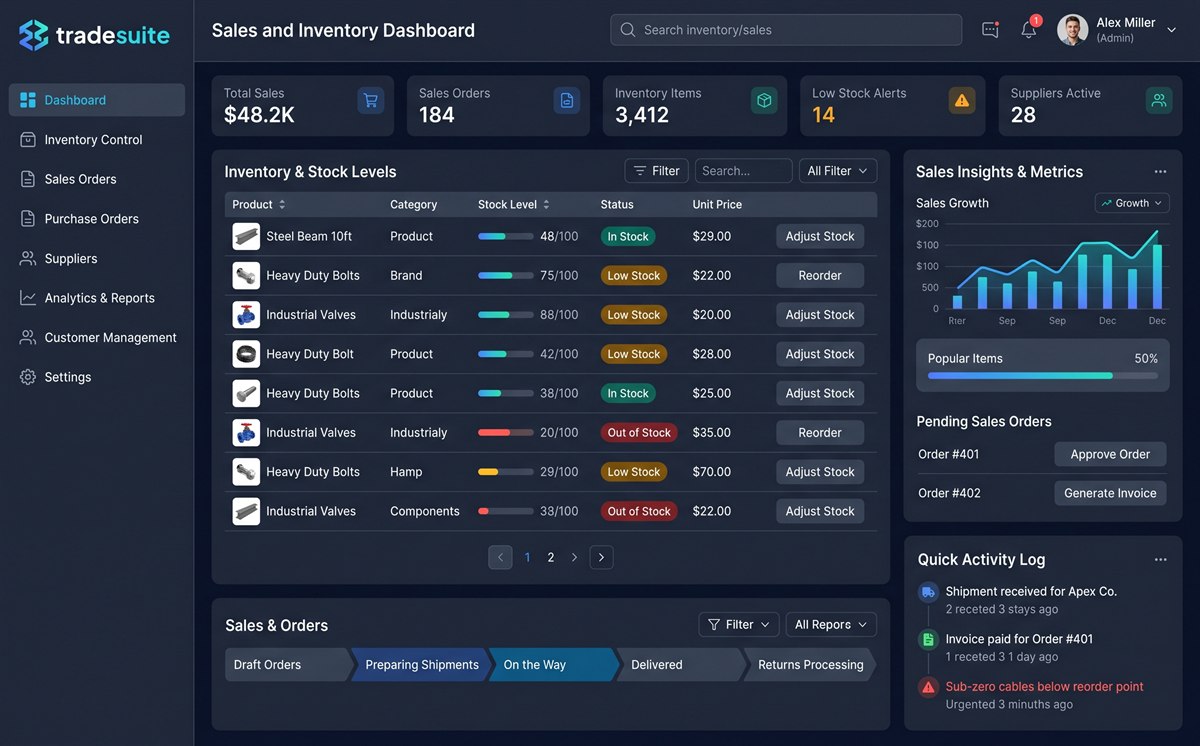
Task: Select page 2 in pagination
Action: pyautogui.click(x=550, y=558)
